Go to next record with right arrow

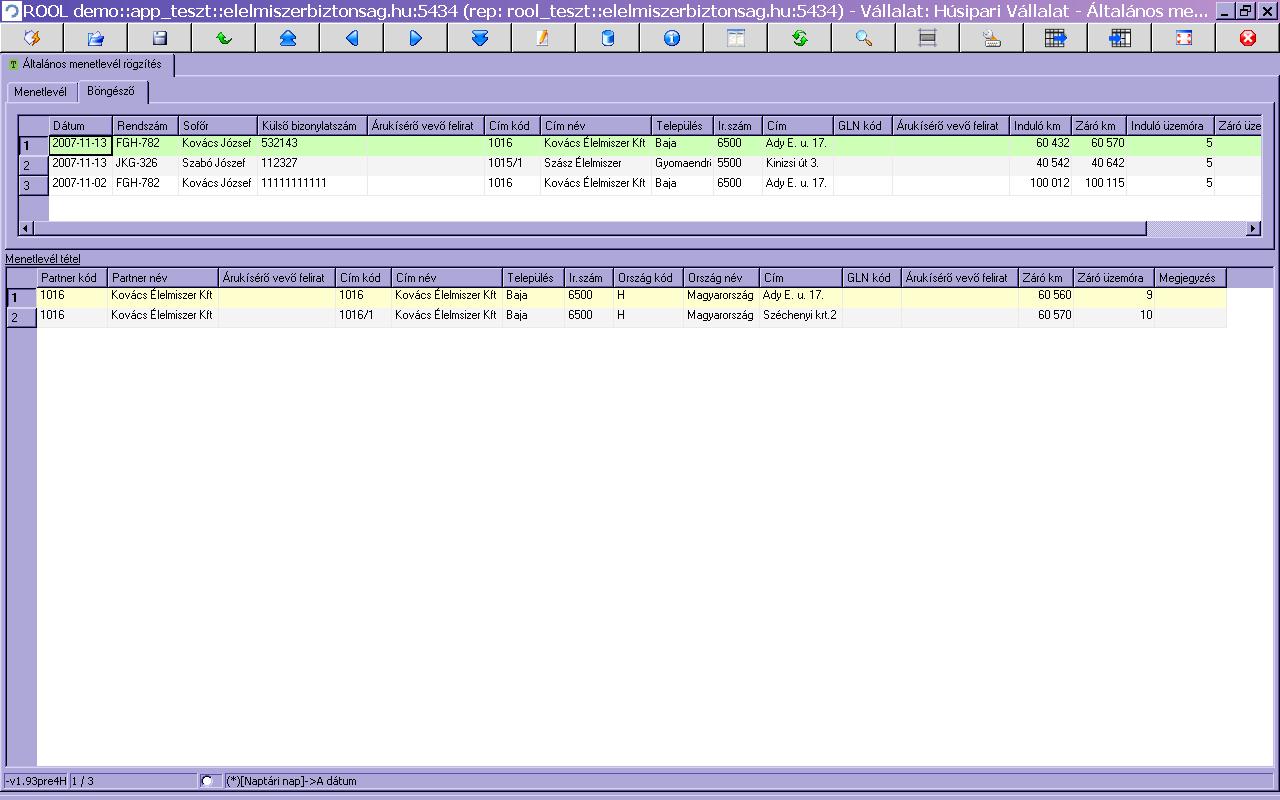(x=415, y=38)
